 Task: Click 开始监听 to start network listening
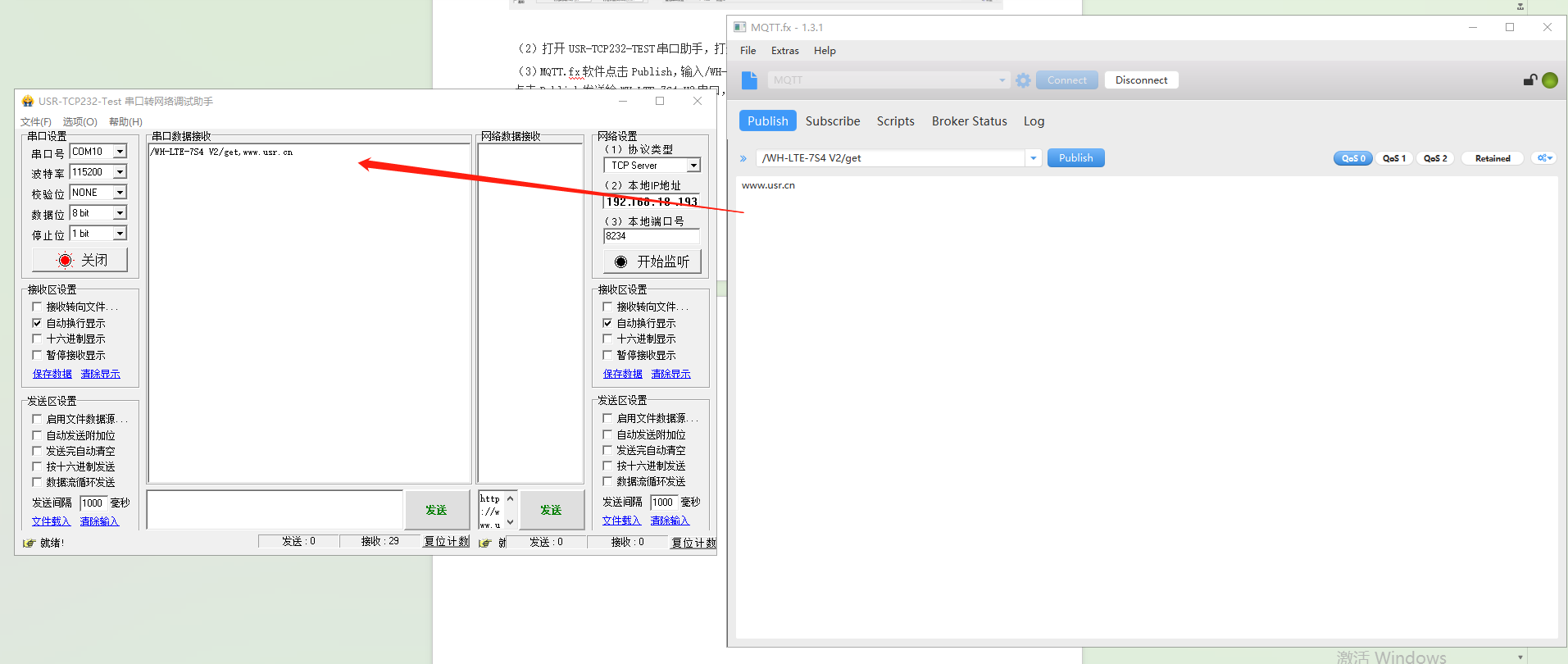coord(652,262)
